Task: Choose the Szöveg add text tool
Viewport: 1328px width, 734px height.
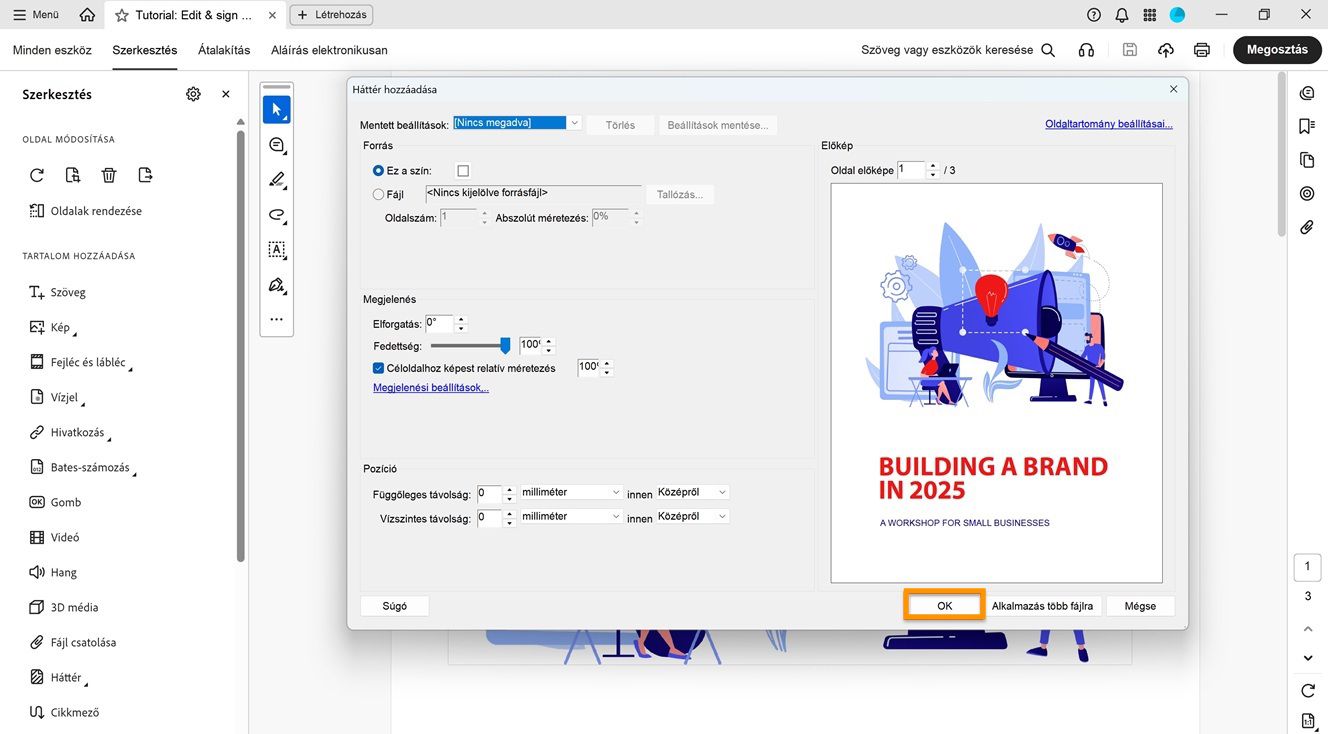Action: pyautogui.click(x=58, y=292)
